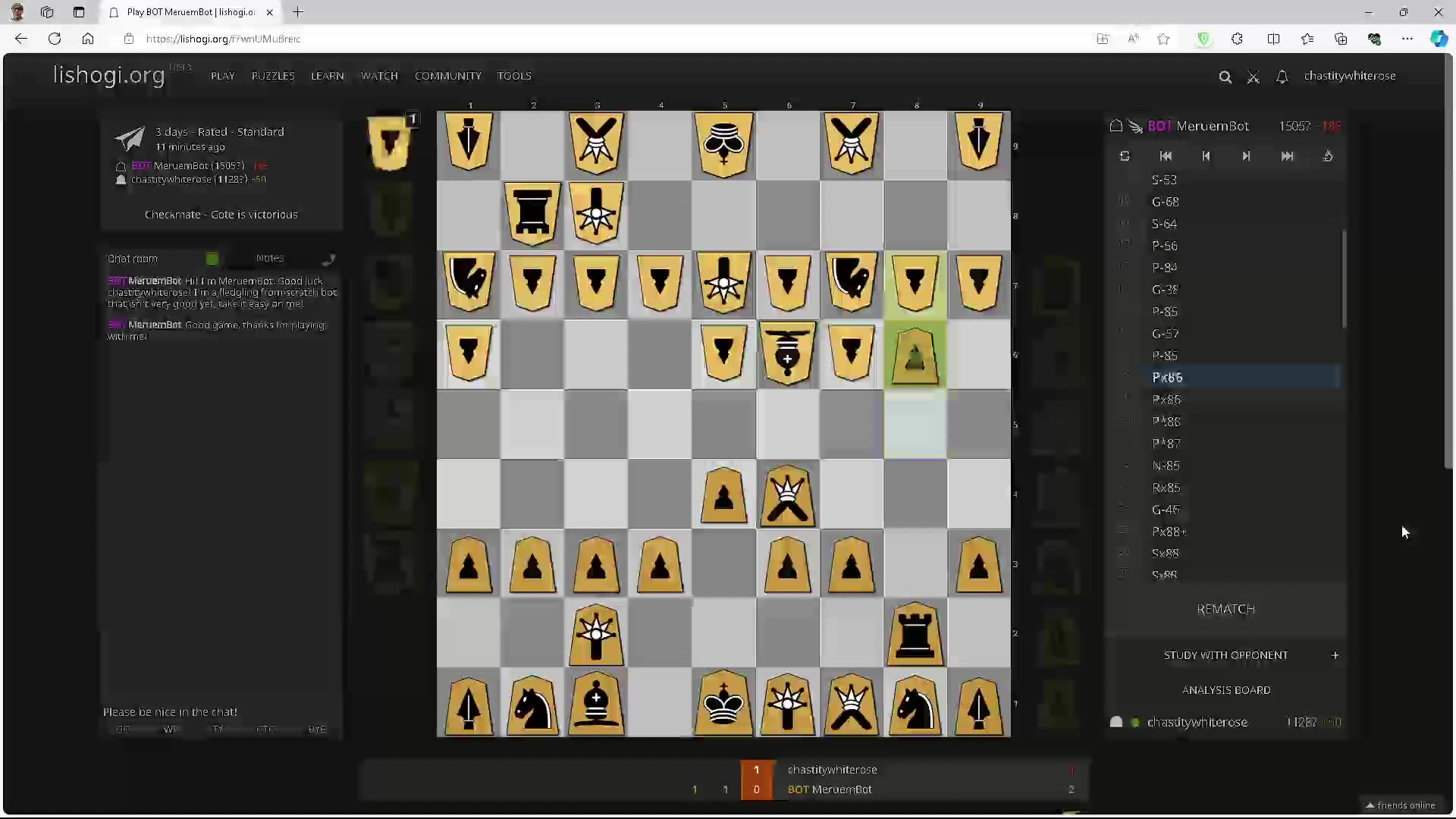1456x819 pixels.
Task: Click the lishogi.org logo to go home
Action: pos(108,76)
